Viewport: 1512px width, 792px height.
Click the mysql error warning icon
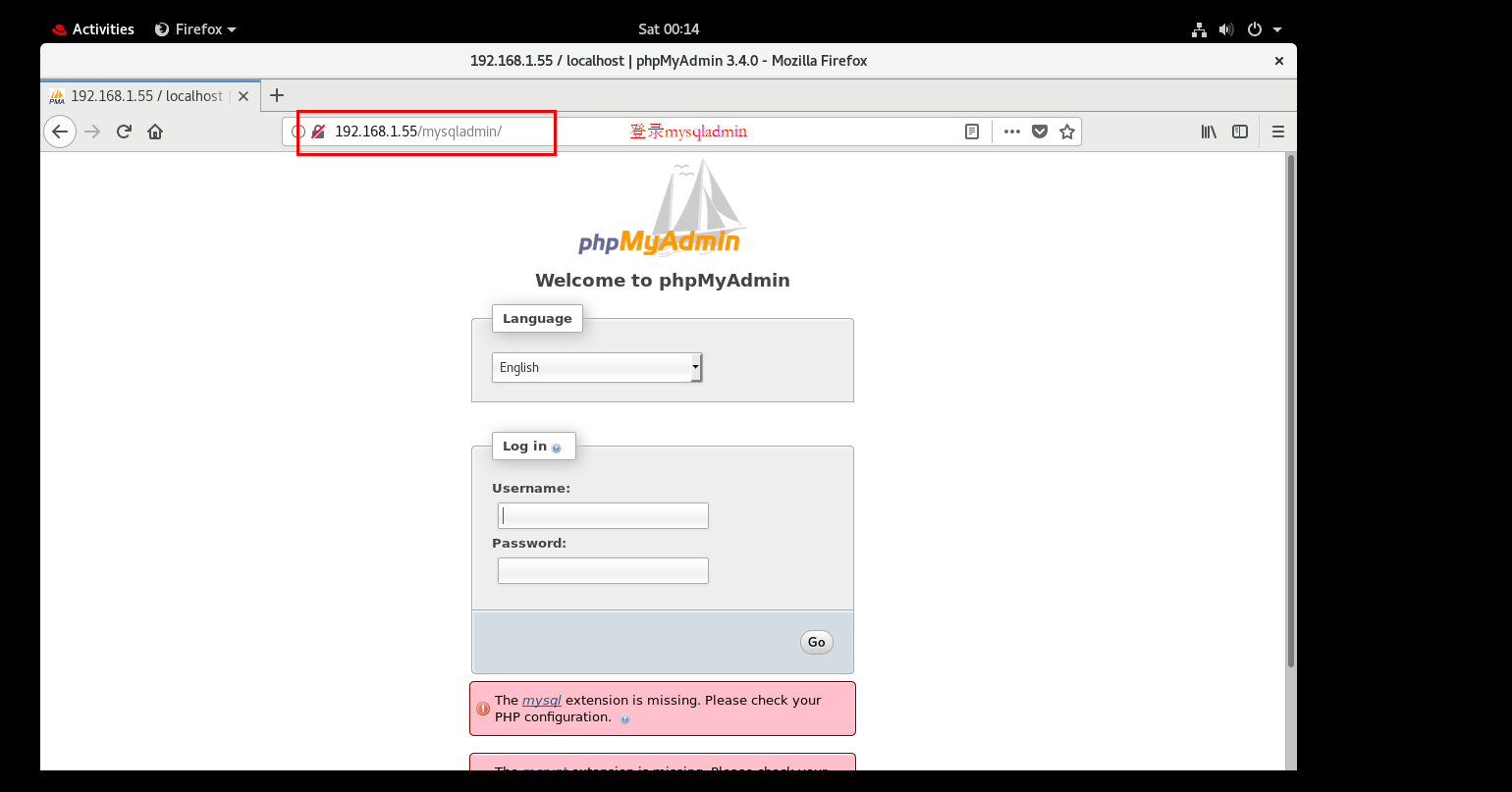(x=483, y=709)
